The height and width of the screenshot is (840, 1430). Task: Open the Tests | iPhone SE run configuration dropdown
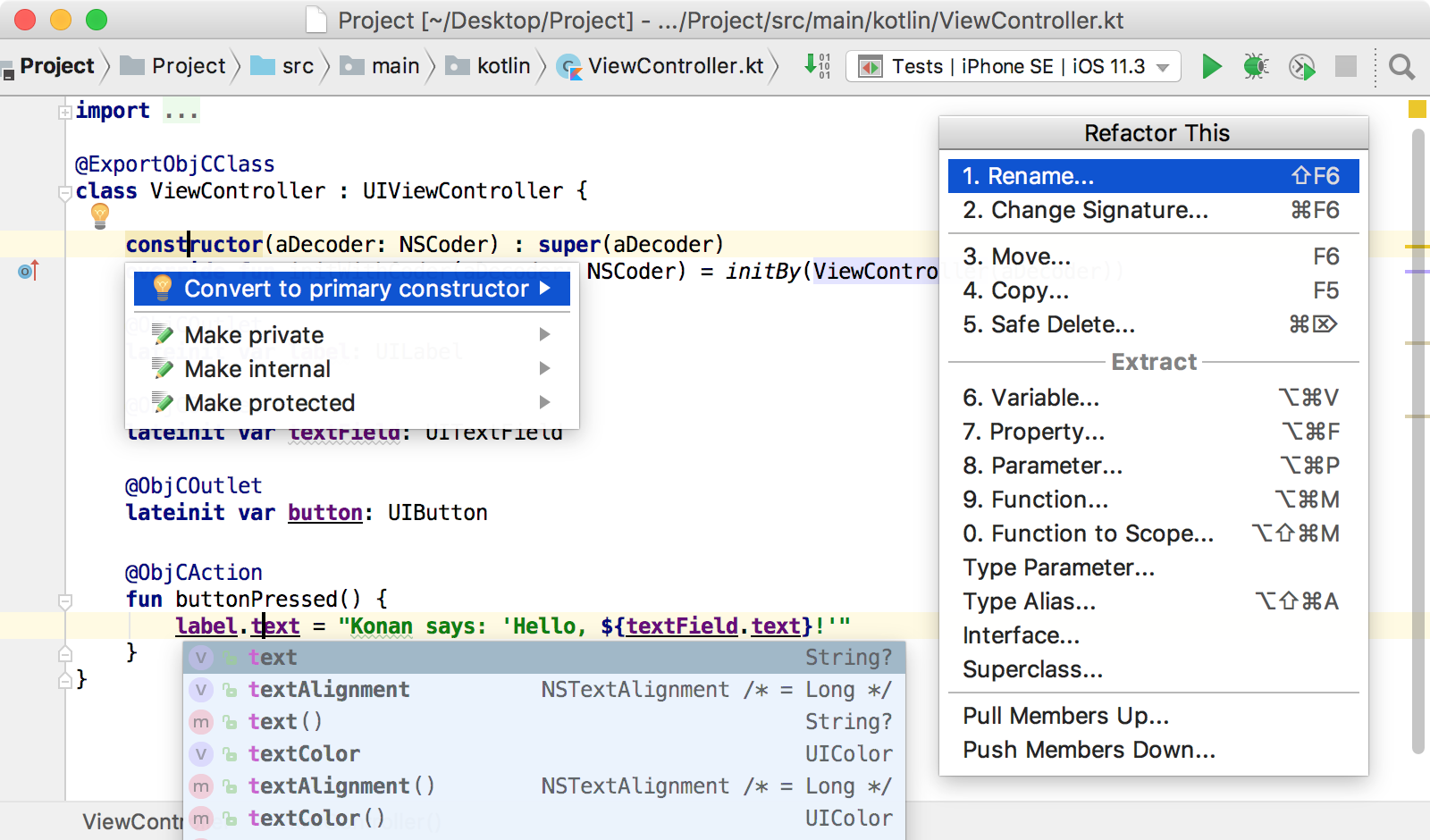pos(1014,66)
